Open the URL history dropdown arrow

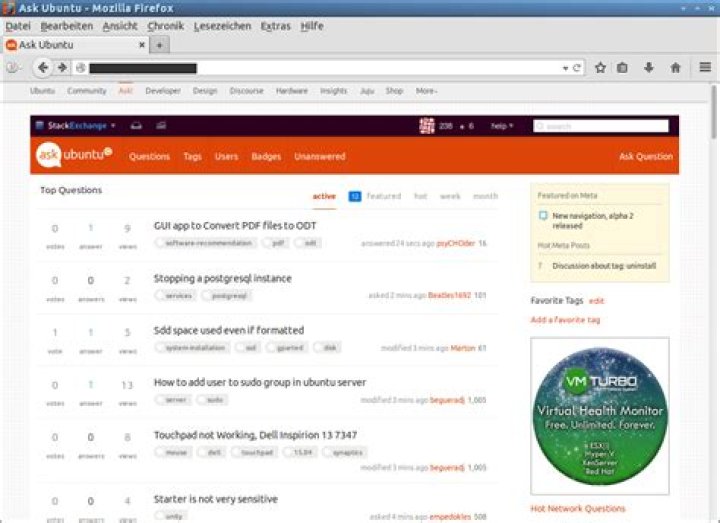click(x=565, y=68)
